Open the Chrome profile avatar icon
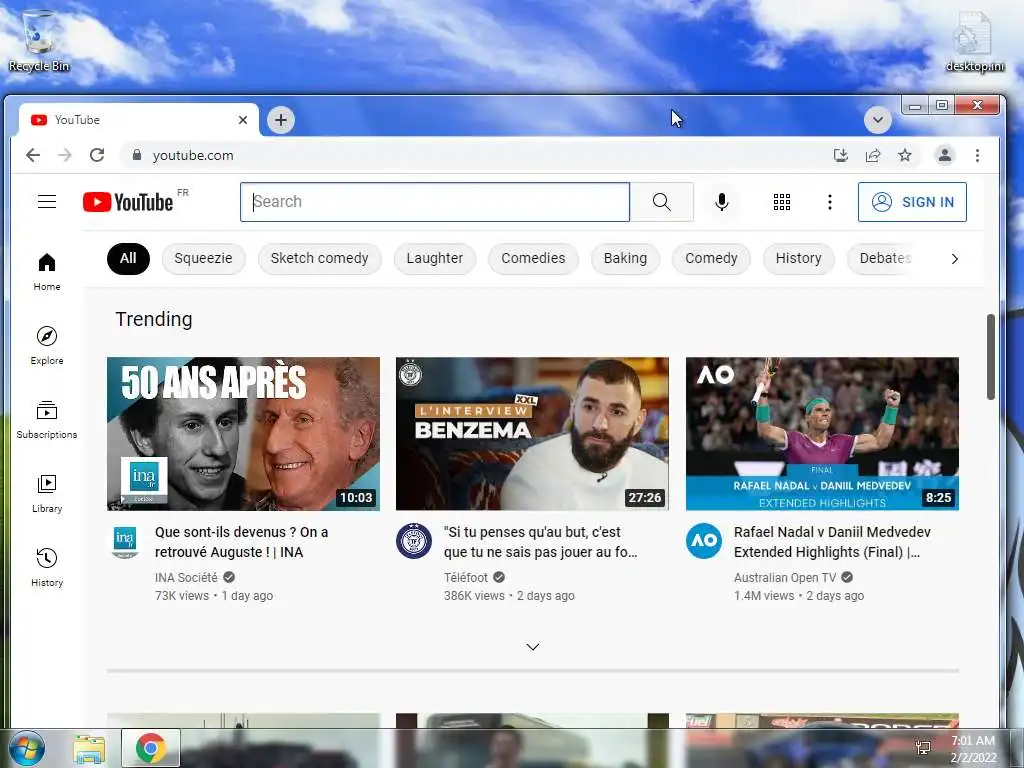The height and width of the screenshot is (768, 1024). 944,155
